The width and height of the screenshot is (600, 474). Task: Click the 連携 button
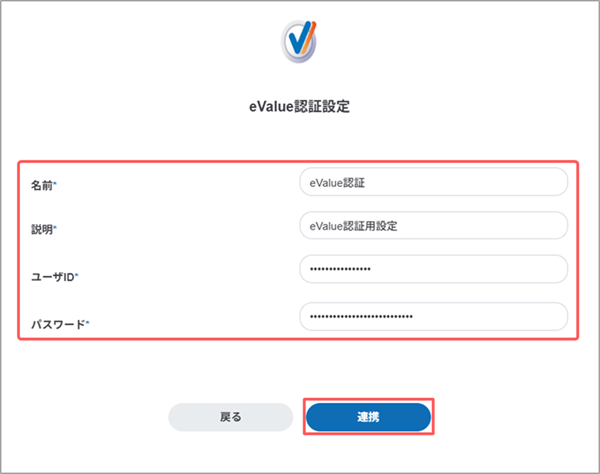pyautogui.click(x=368, y=417)
